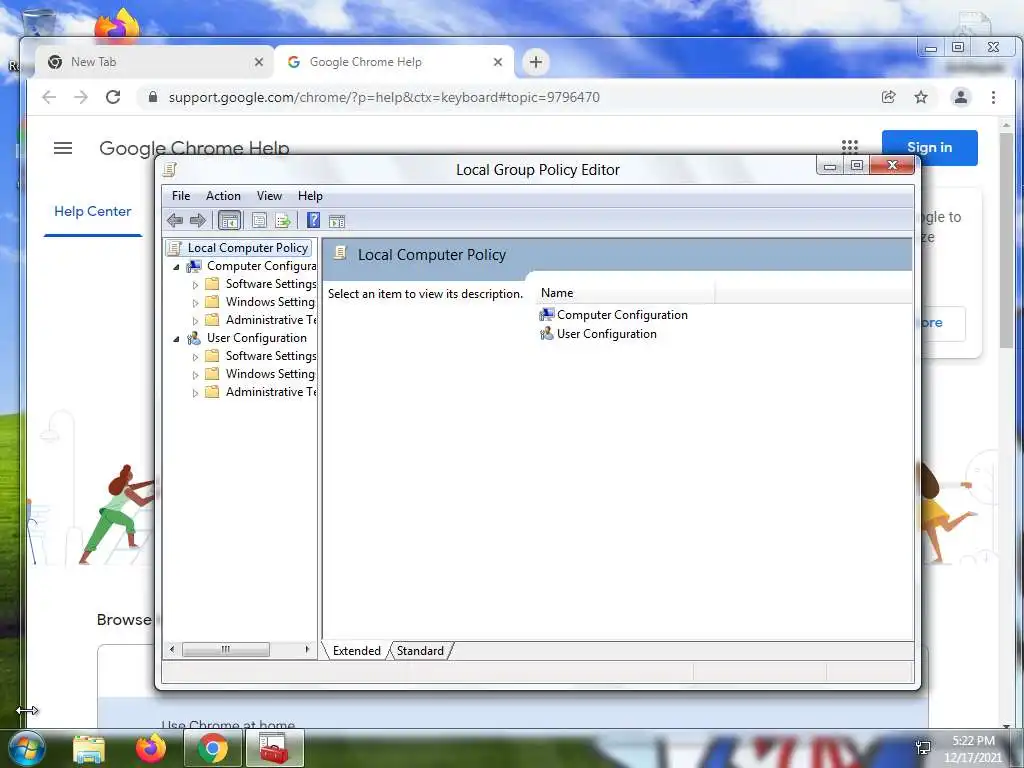Open the Recycle Bin desktop icon
Viewport: 1024px width, 768px height.
pos(38,22)
